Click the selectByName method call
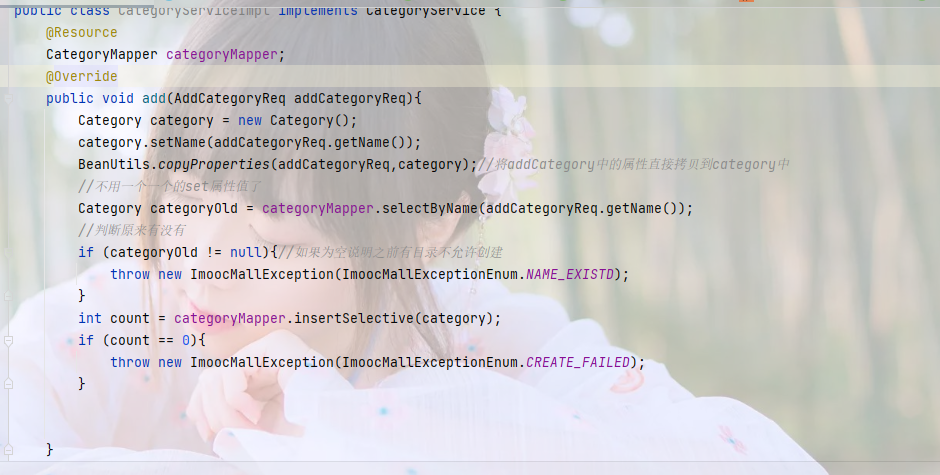The height and width of the screenshot is (475, 940). click(430, 208)
